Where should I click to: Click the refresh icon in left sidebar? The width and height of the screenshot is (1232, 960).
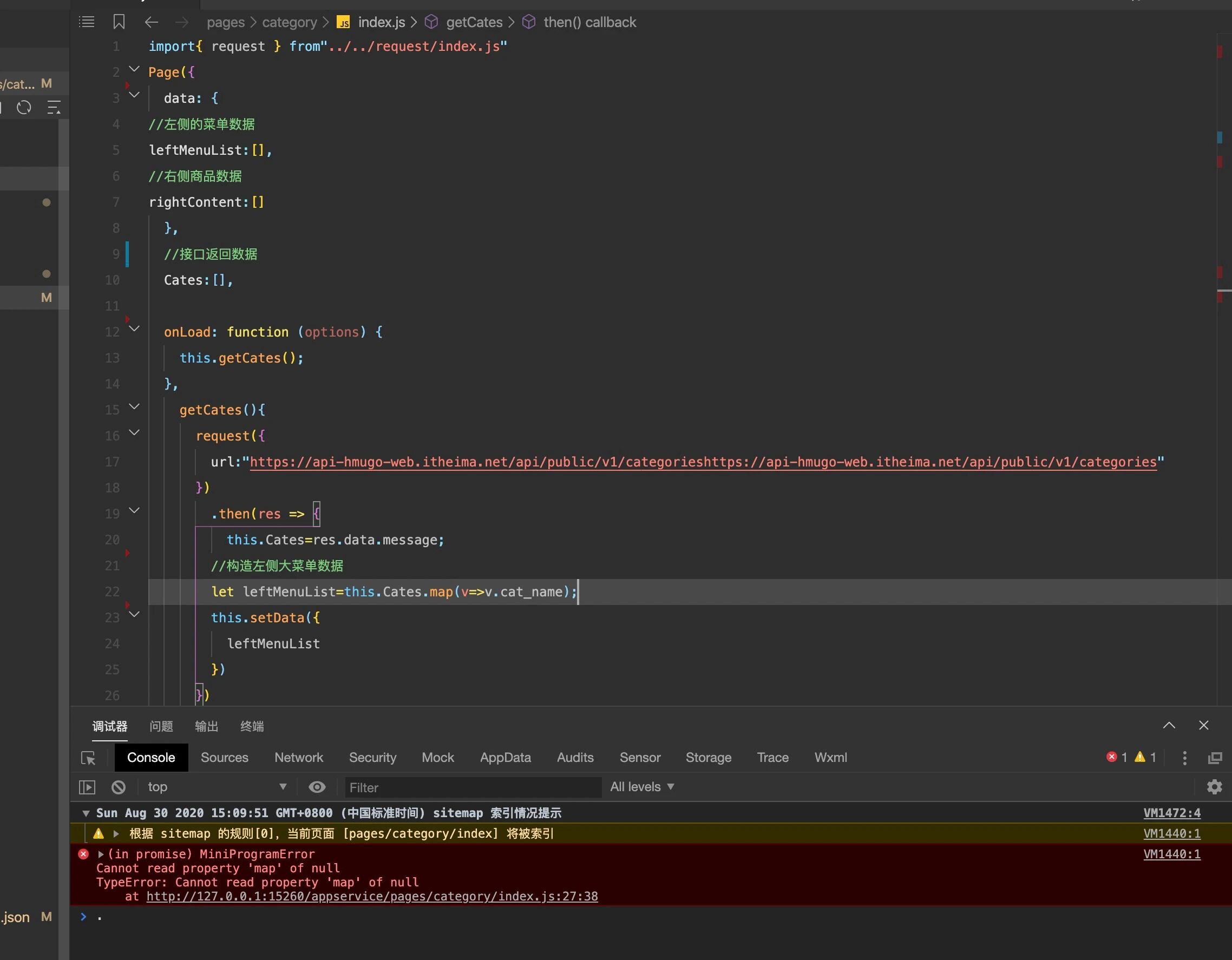click(x=24, y=107)
